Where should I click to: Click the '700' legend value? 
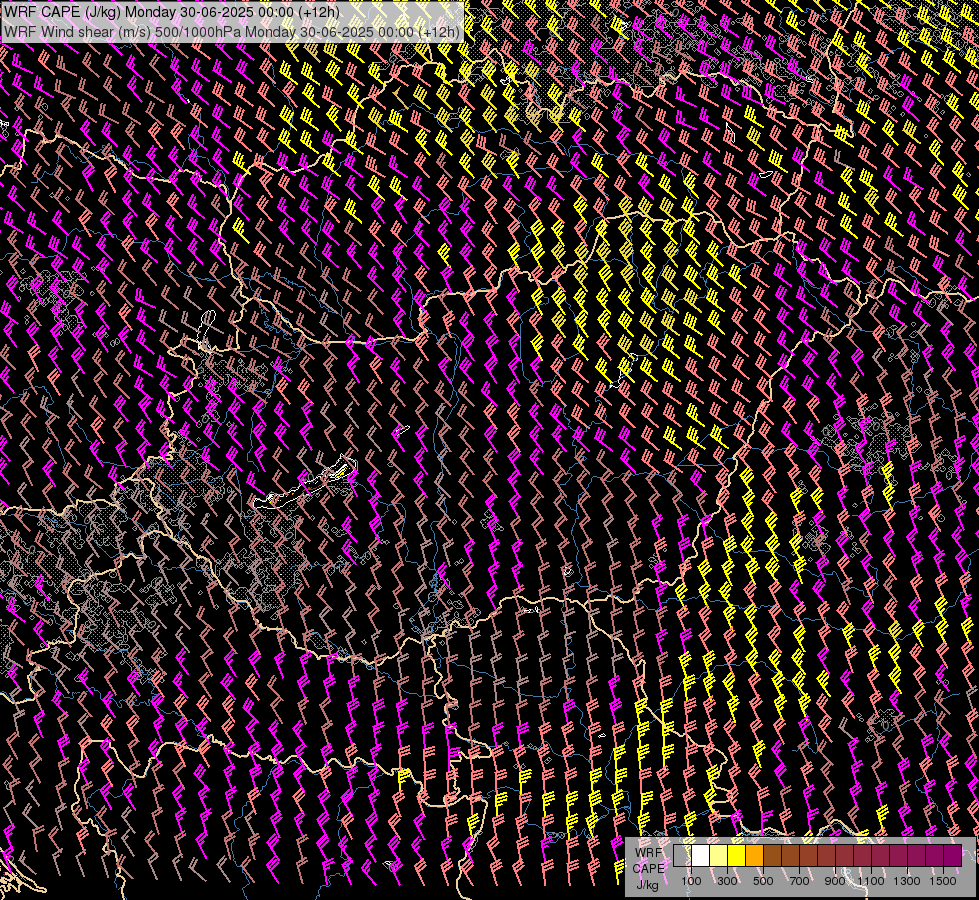(x=799, y=881)
